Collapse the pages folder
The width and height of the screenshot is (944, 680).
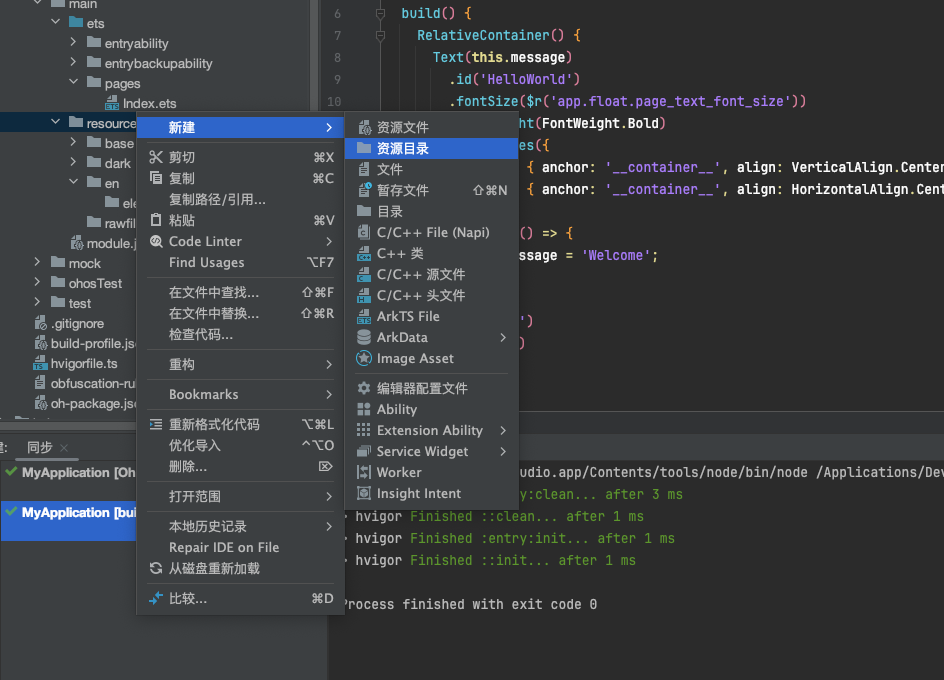coord(73,82)
